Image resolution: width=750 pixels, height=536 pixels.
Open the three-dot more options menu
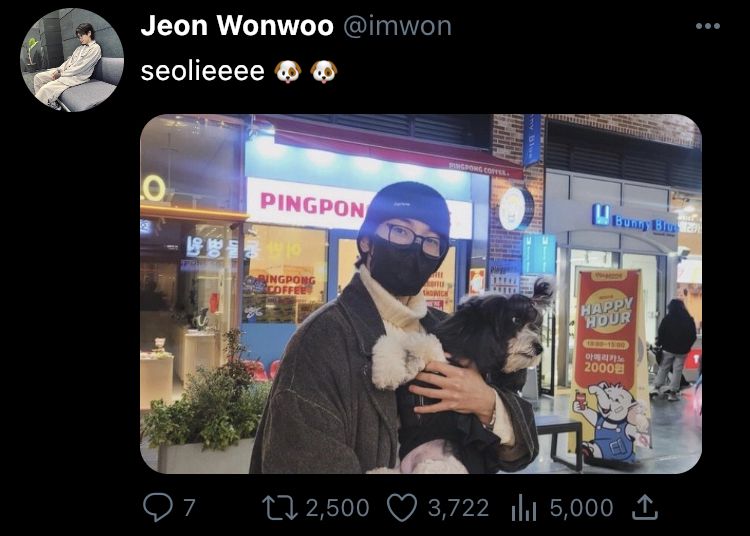pos(708,26)
